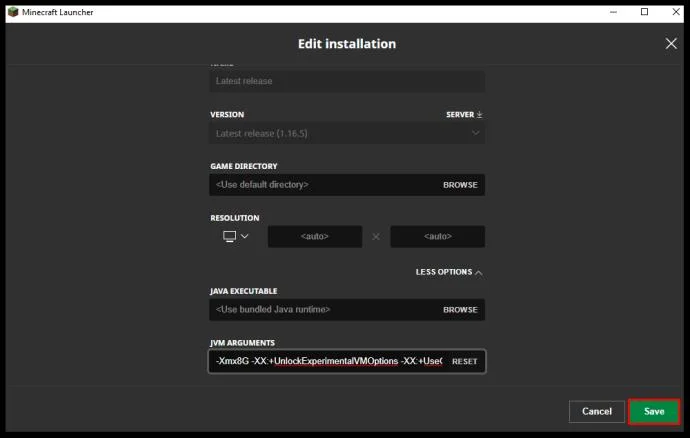Reset the JVM arguments
Viewport: 690px width, 438px height.
[464, 361]
